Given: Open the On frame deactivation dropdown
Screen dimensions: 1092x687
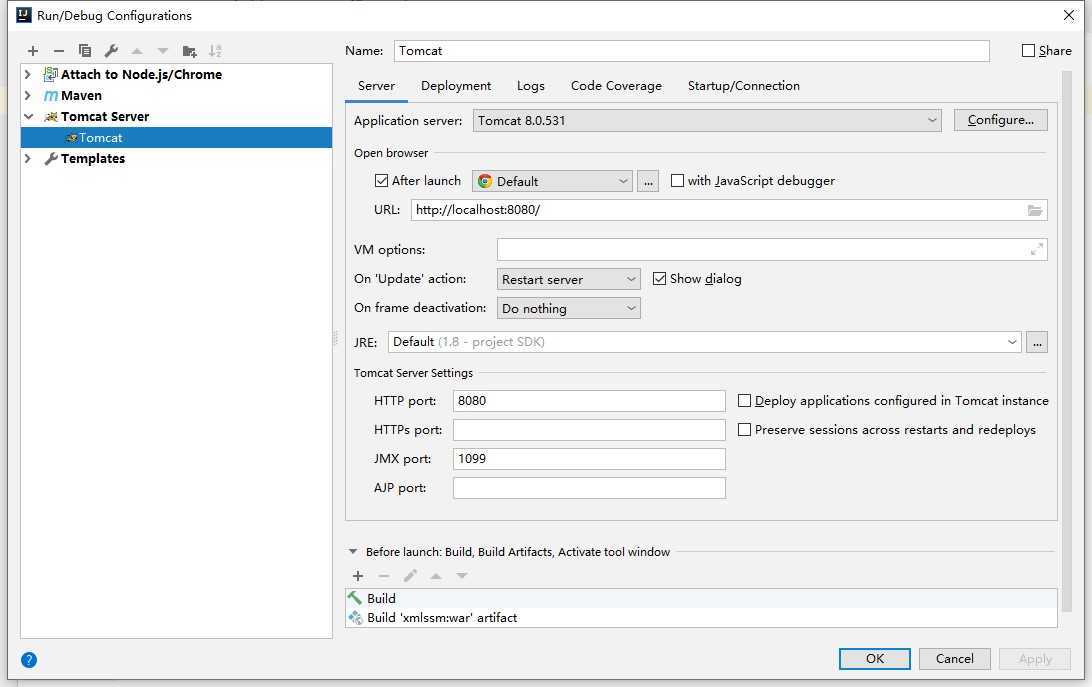Looking at the screenshot, I should [568, 308].
